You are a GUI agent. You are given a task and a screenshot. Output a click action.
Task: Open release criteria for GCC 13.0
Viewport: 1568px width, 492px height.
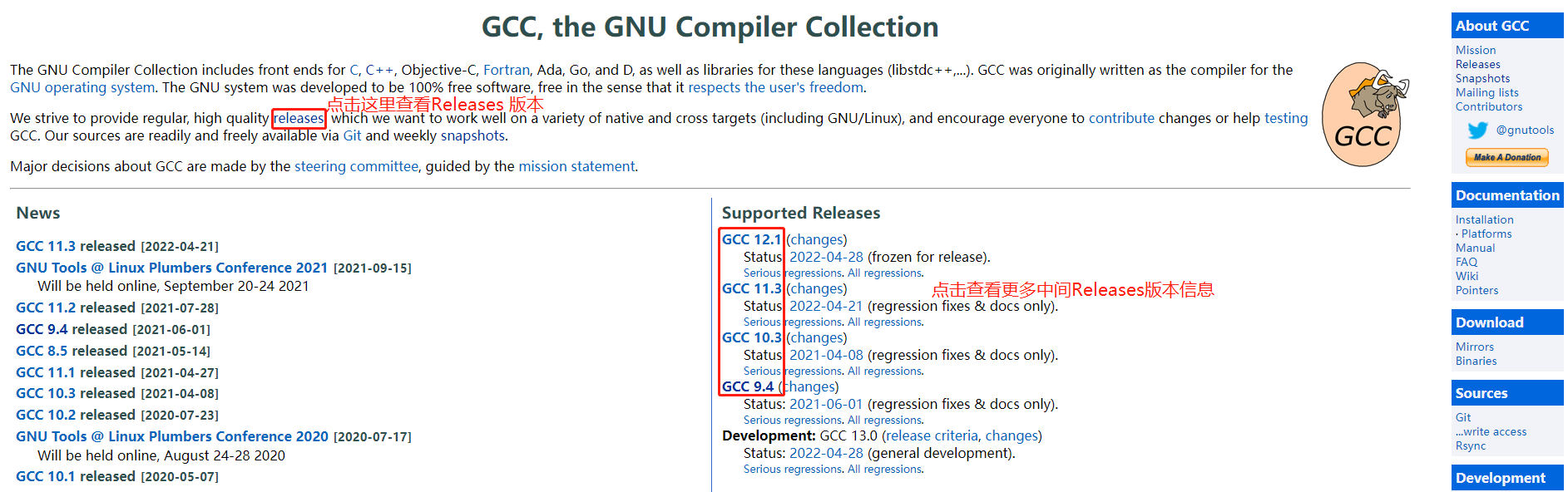pyautogui.click(x=931, y=435)
